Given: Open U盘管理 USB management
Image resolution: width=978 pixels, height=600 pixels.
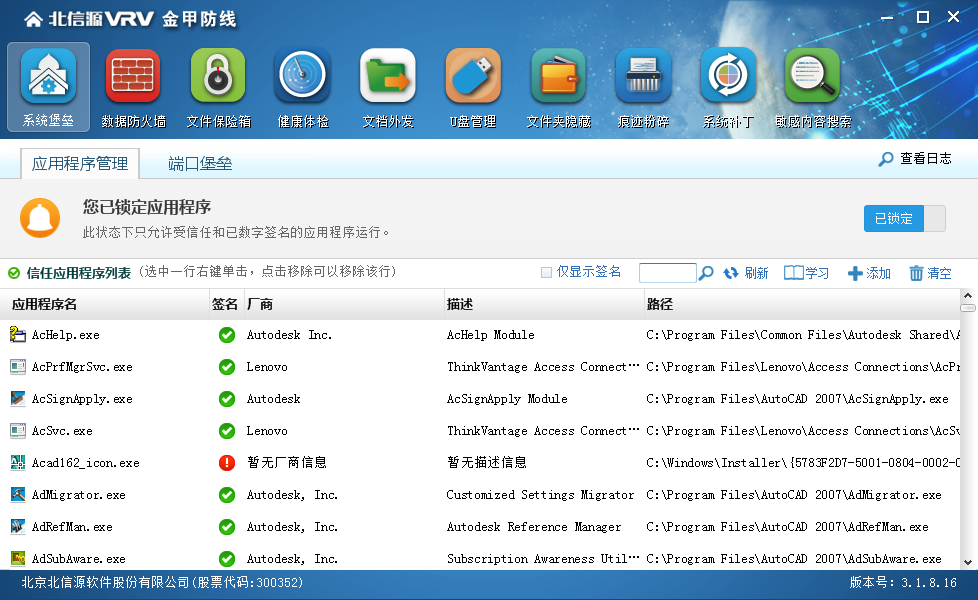Looking at the screenshot, I should click(x=473, y=87).
